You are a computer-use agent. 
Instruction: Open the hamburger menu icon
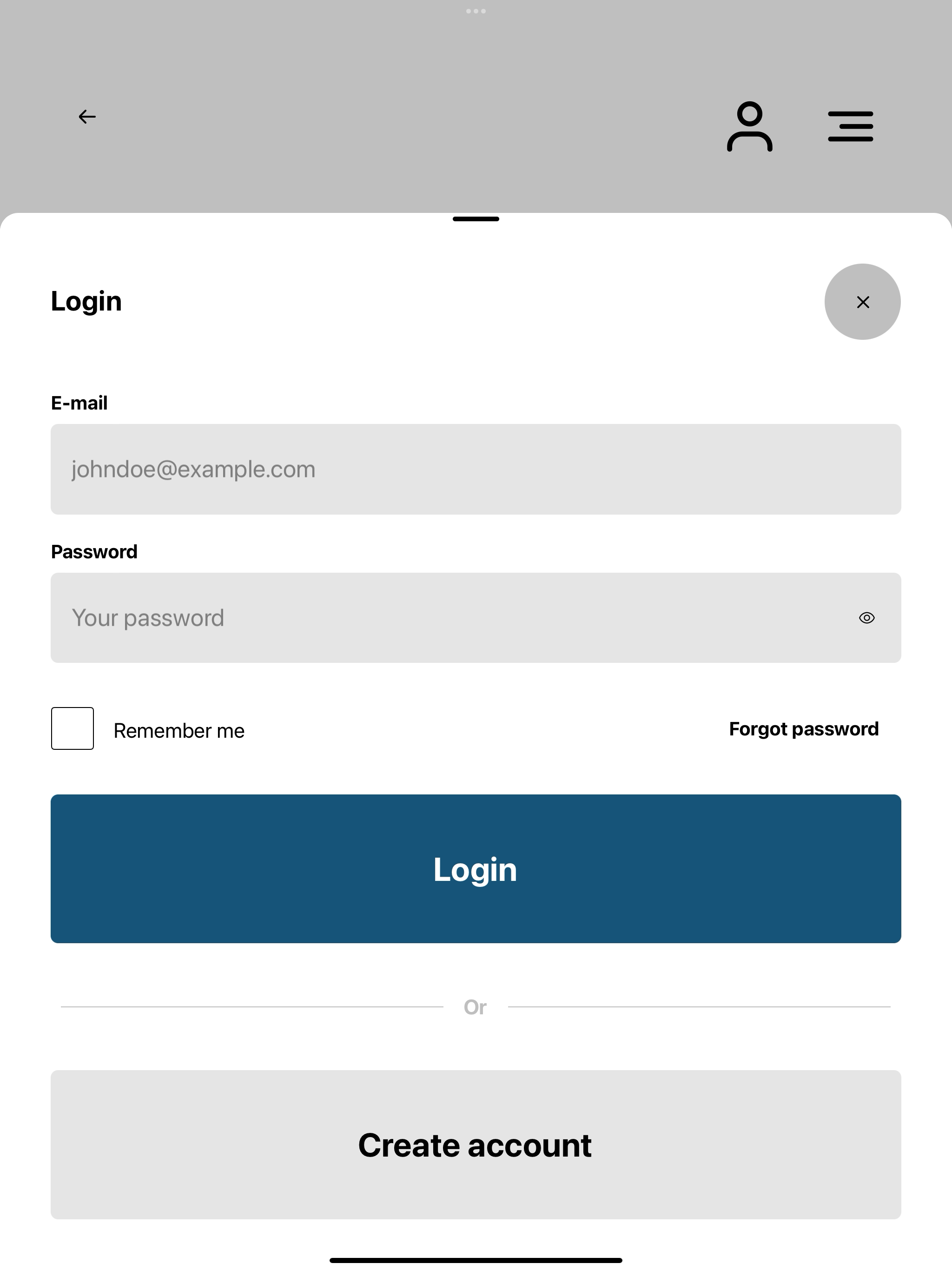pos(850,126)
